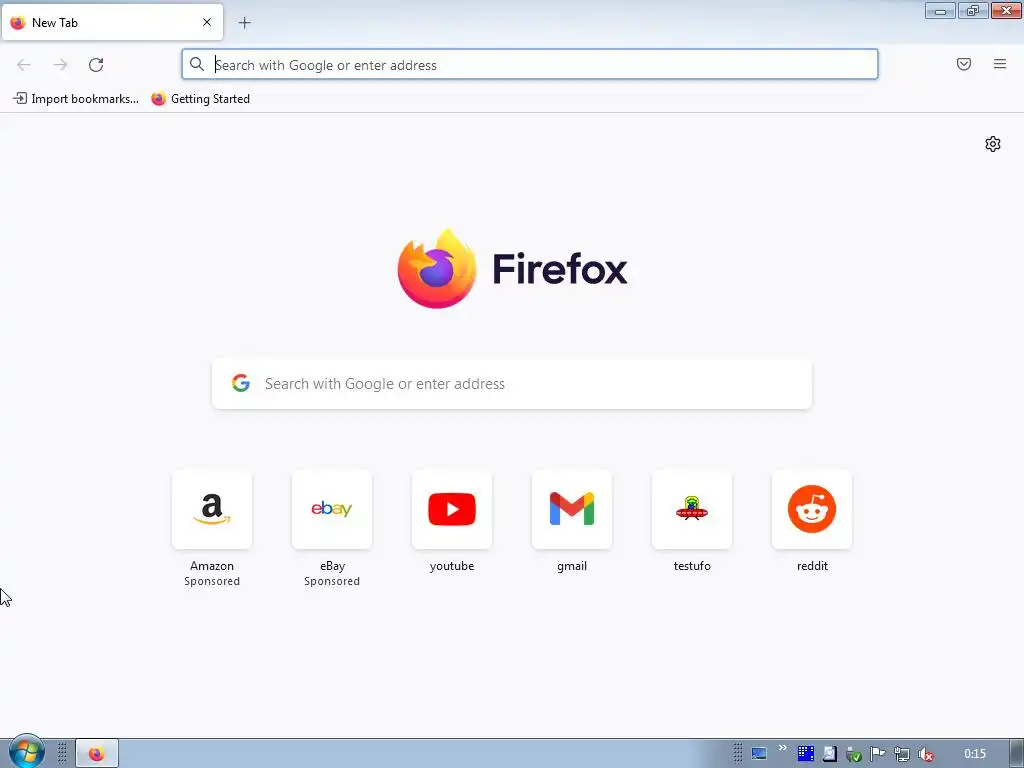Viewport: 1024px width, 768px height.
Task: Click the blue grid tray icon
Action: (x=806, y=754)
